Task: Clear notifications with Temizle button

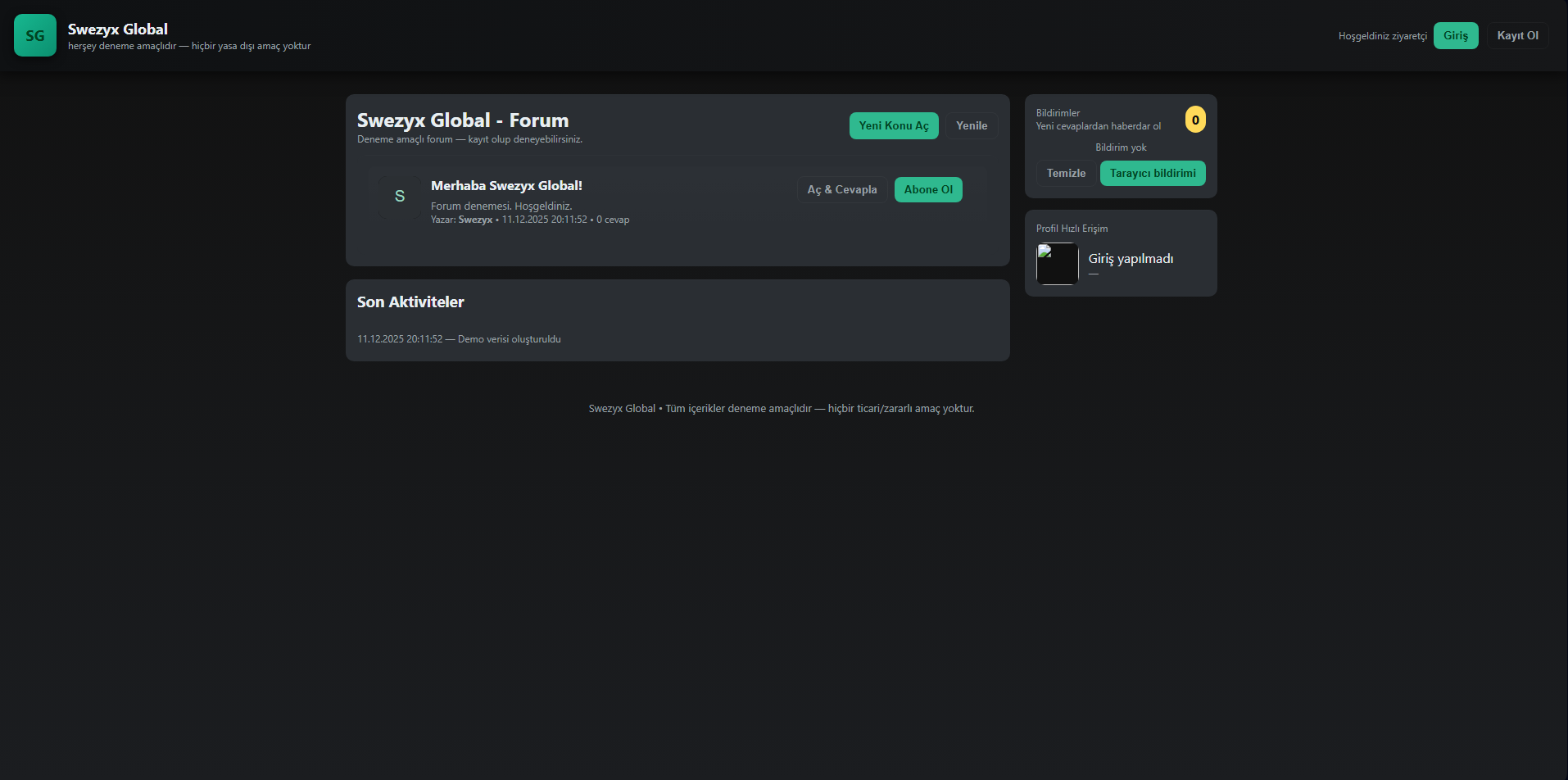Action: tap(1066, 173)
